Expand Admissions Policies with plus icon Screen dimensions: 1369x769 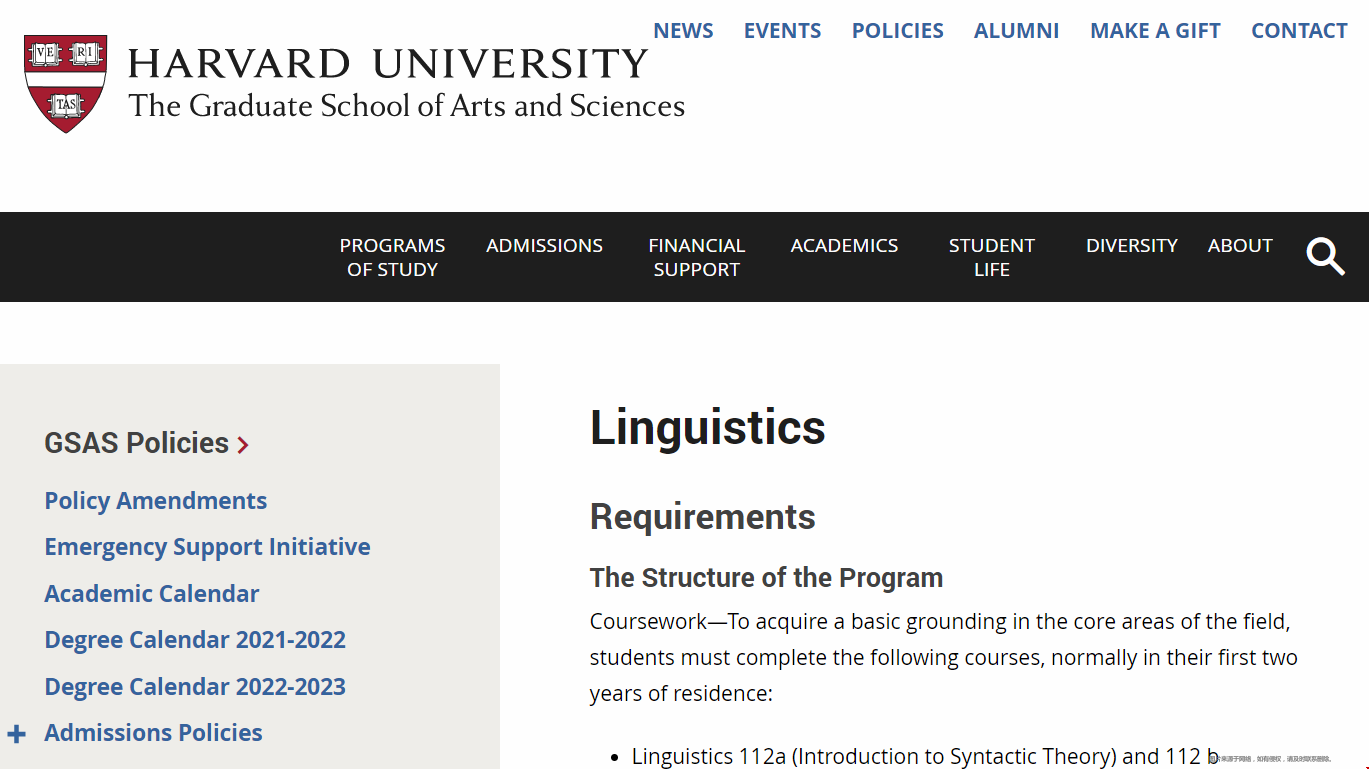pyautogui.click(x=16, y=734)
